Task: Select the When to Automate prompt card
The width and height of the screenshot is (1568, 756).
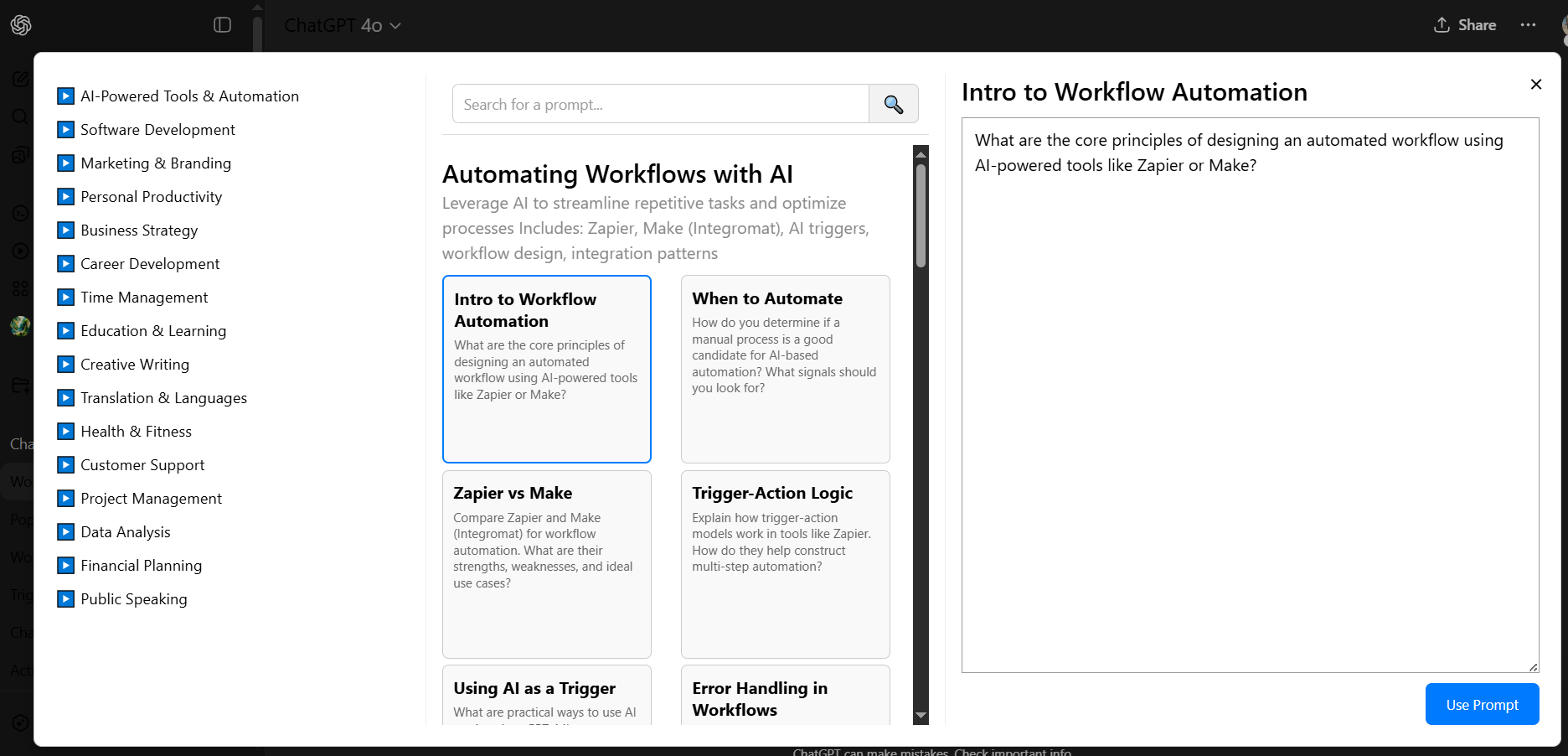Action: (x=785, y=369)
